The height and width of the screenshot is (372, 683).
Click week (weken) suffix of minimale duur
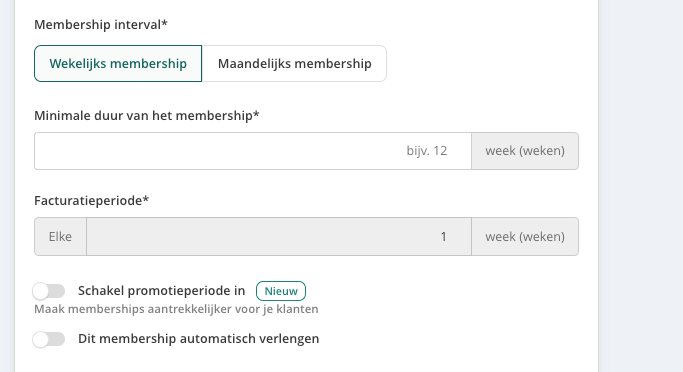click(525, 151)
